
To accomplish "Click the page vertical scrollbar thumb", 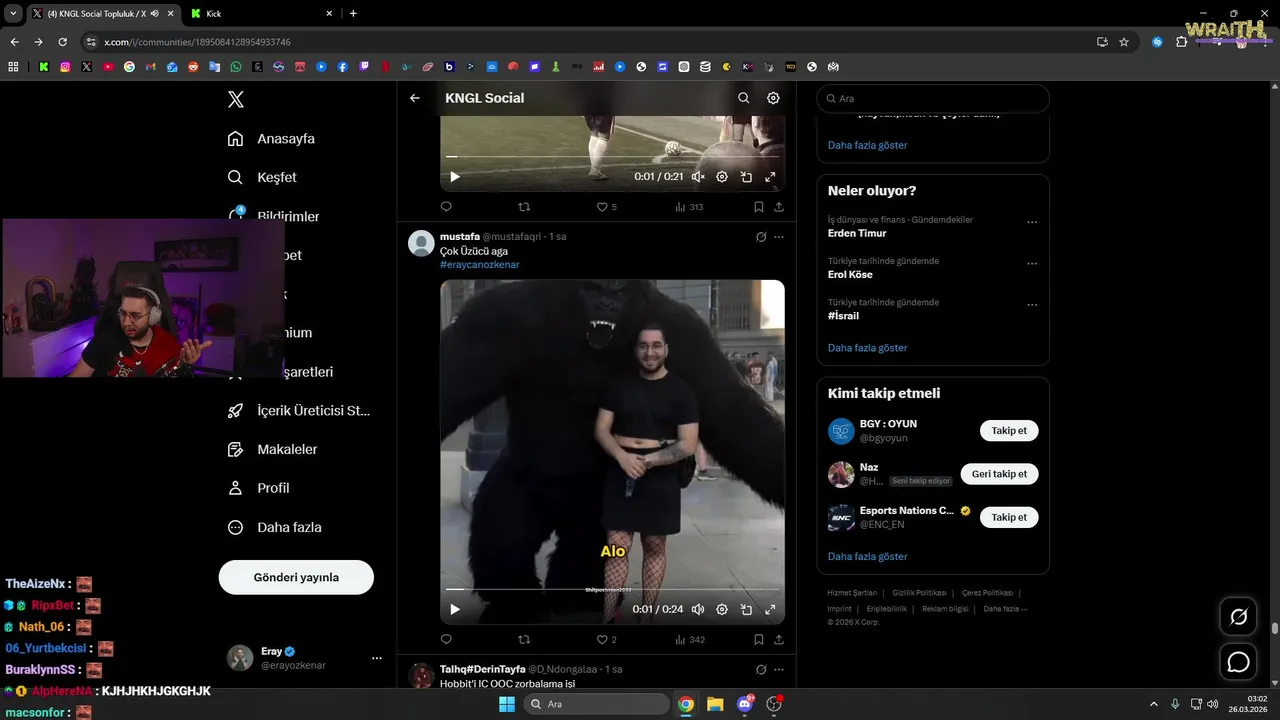I will pyautogui.click(x=1274, y=628).
